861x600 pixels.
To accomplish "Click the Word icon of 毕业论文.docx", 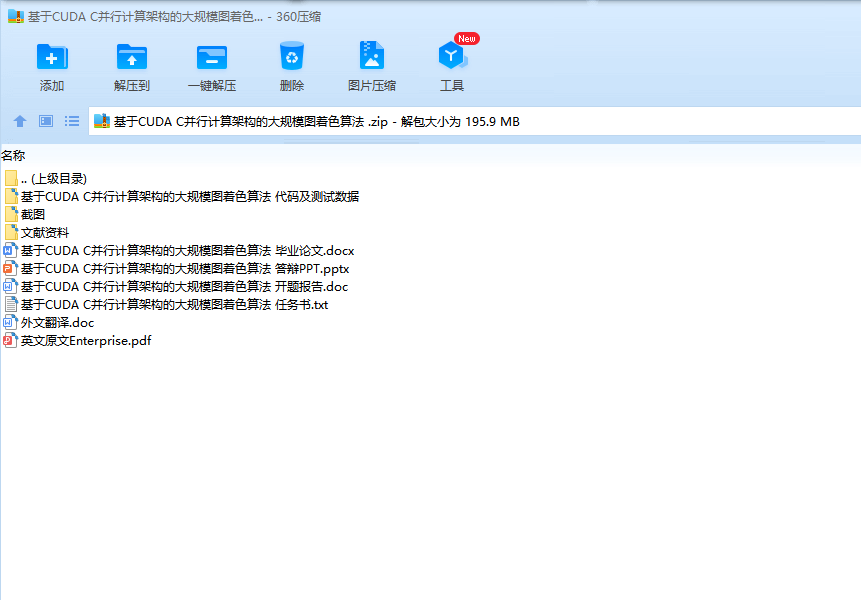I will (10, 250).
